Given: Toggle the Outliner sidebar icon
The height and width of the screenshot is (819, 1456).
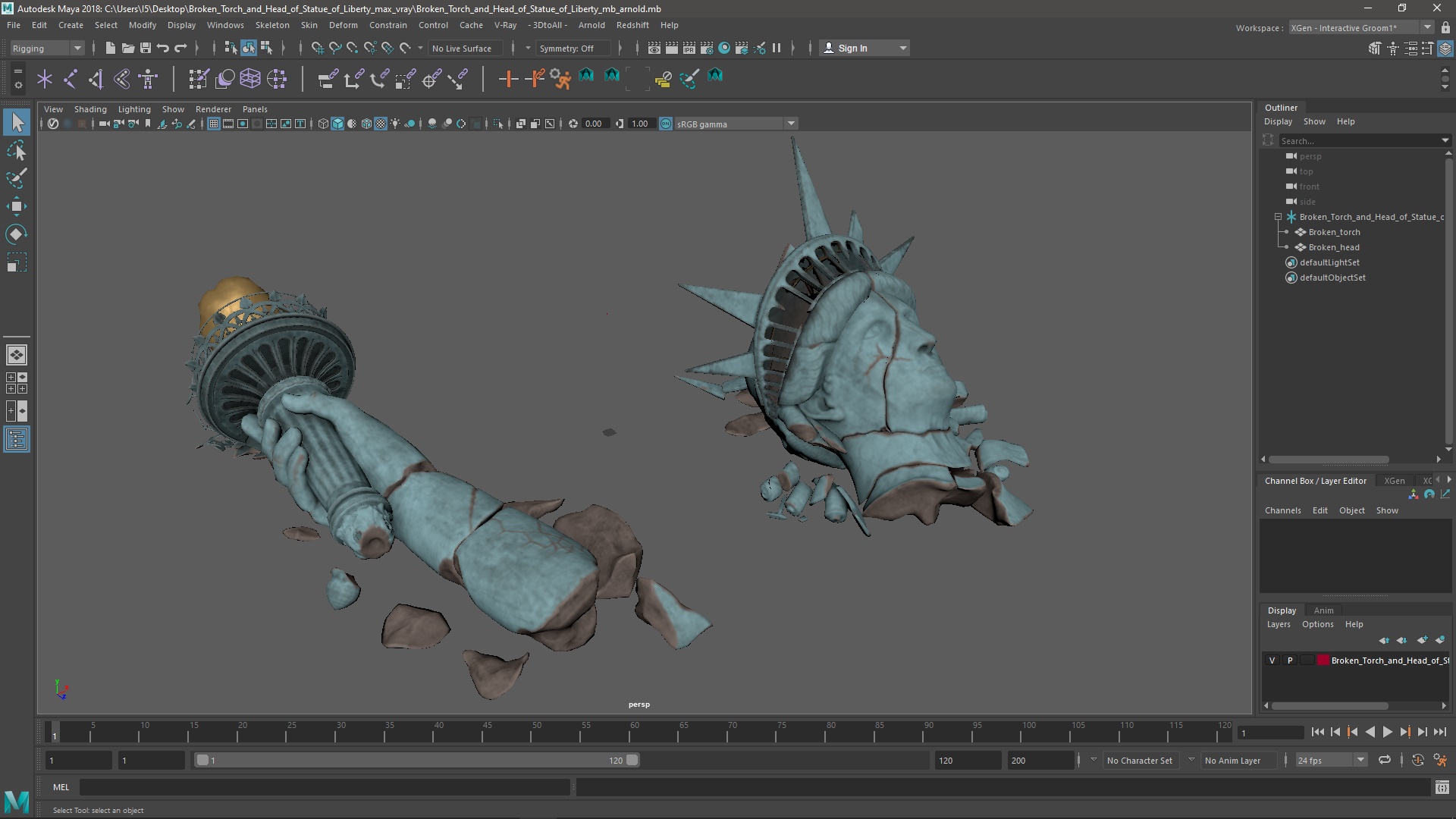Looking at the screenshot, I should (17, 440).
